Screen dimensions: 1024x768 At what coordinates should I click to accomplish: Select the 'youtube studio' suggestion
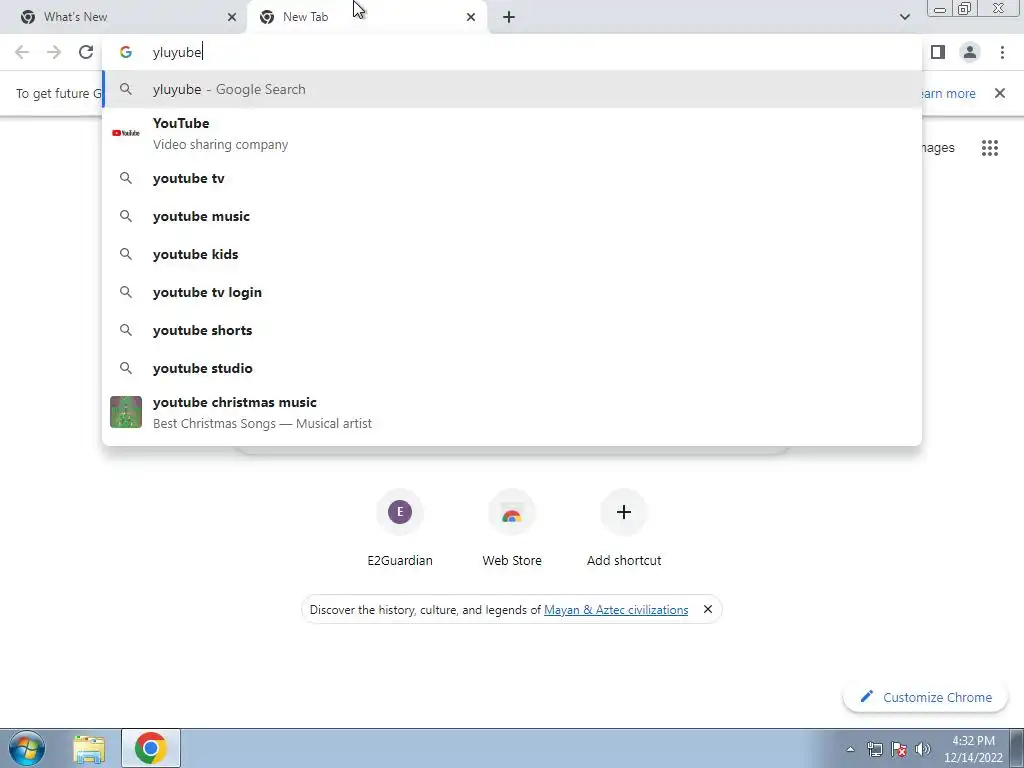coord(512,368)
